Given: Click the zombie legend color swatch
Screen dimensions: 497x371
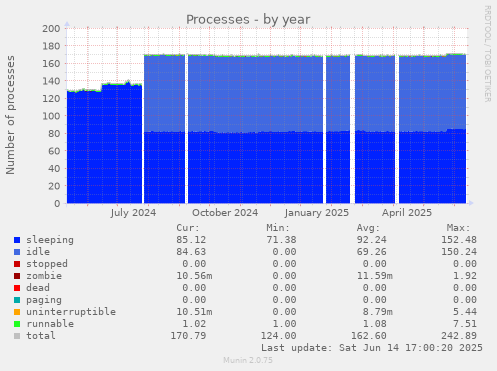Looking at the screenshot, I should pyautogui.click(x=17, y=276).
